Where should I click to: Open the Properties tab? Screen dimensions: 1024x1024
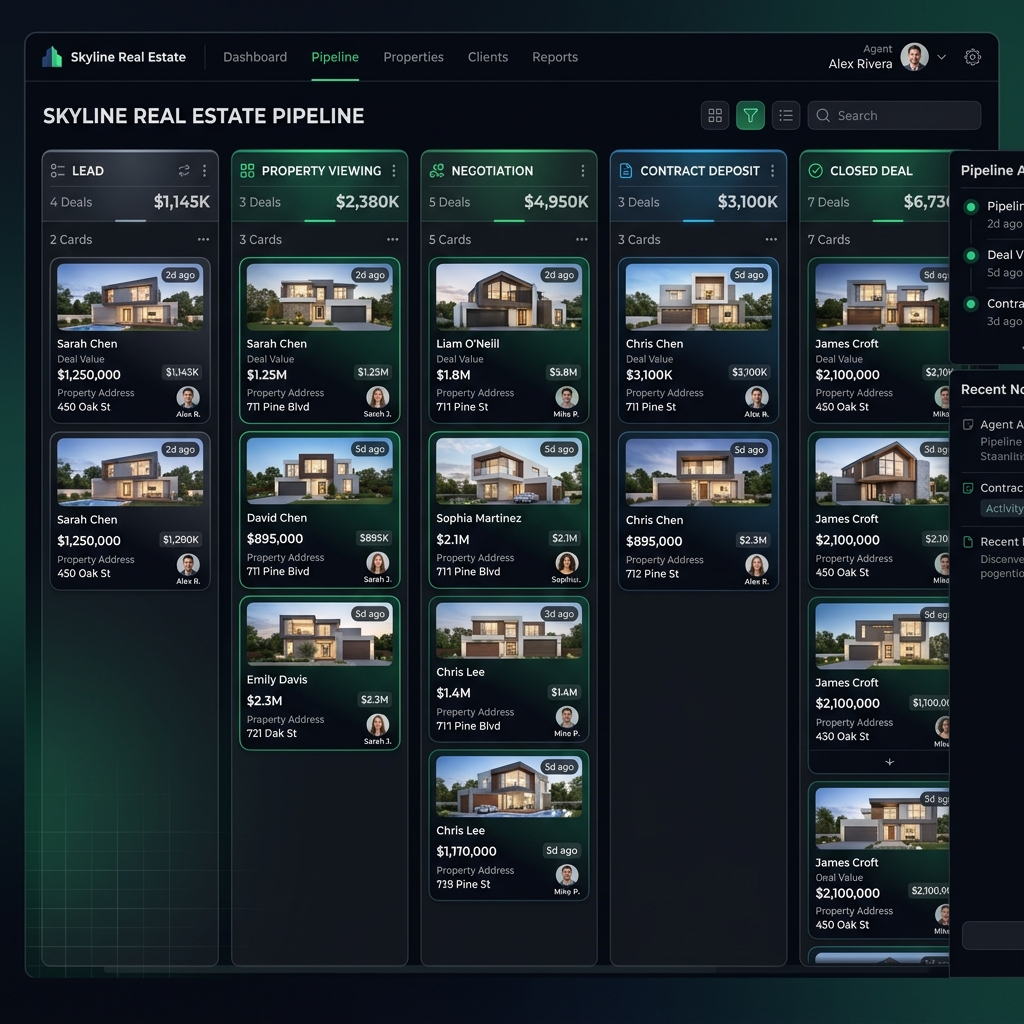click(x=413, y=57)
